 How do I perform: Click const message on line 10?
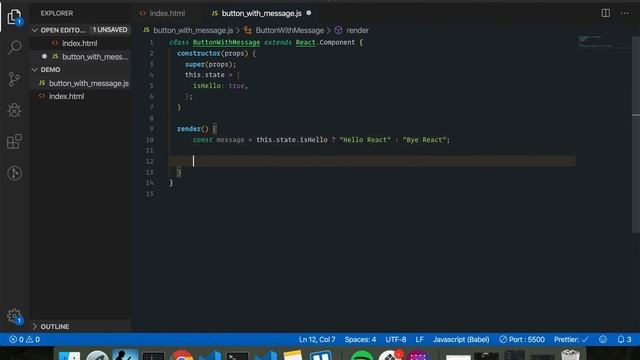[x=218, y=140]
